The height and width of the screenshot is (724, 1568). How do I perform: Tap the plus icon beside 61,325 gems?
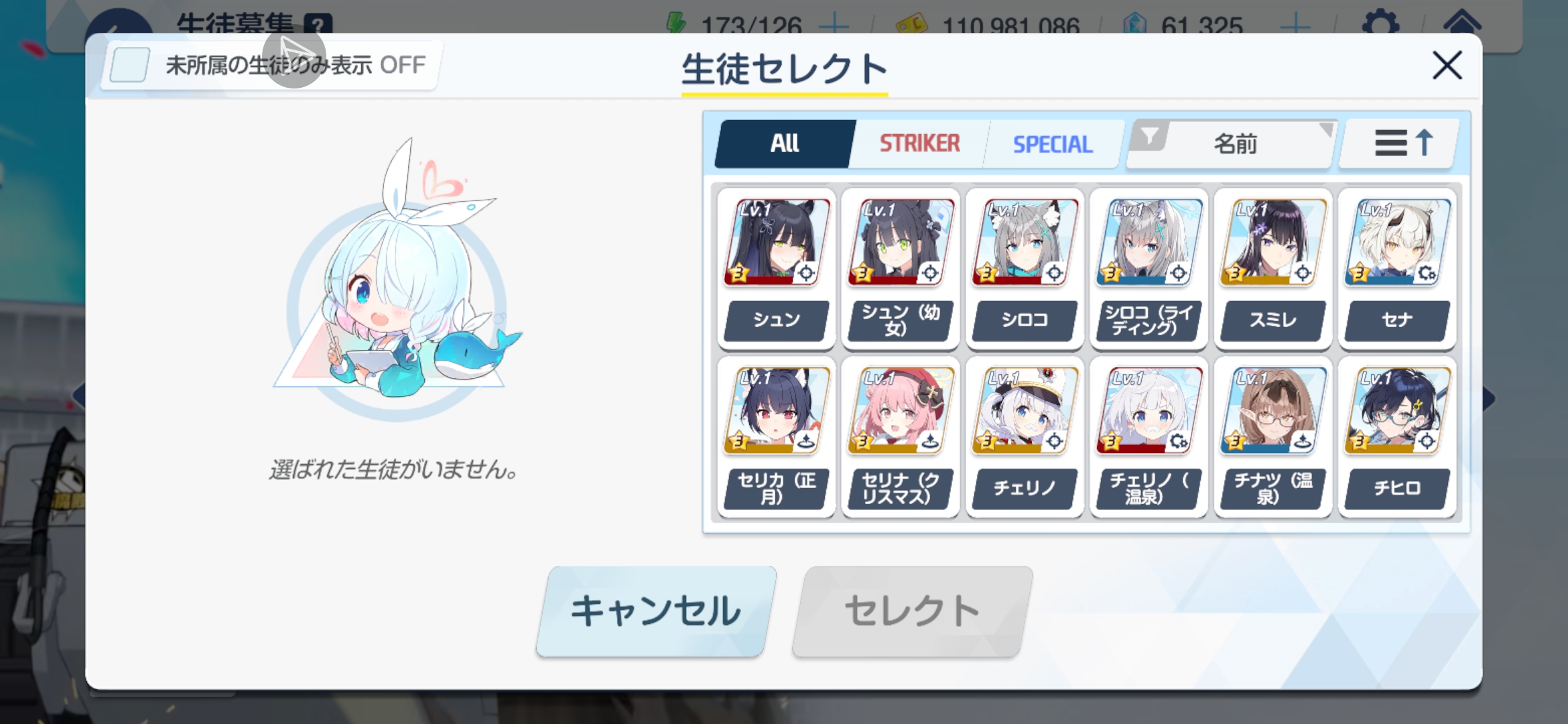(1295, 25)
